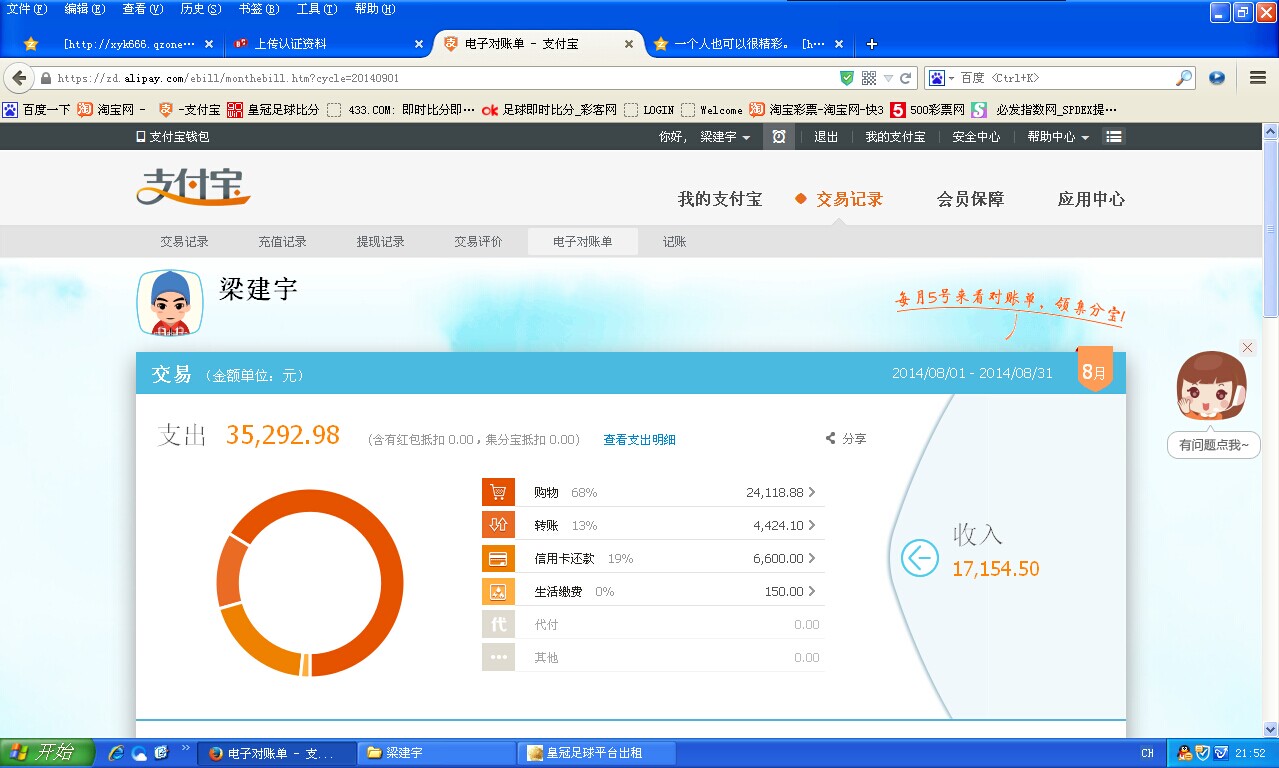Screen dimensions: 1279x768
Task: Open the 书签 menu
Action: pyautogui.click(x=258, y=9)
